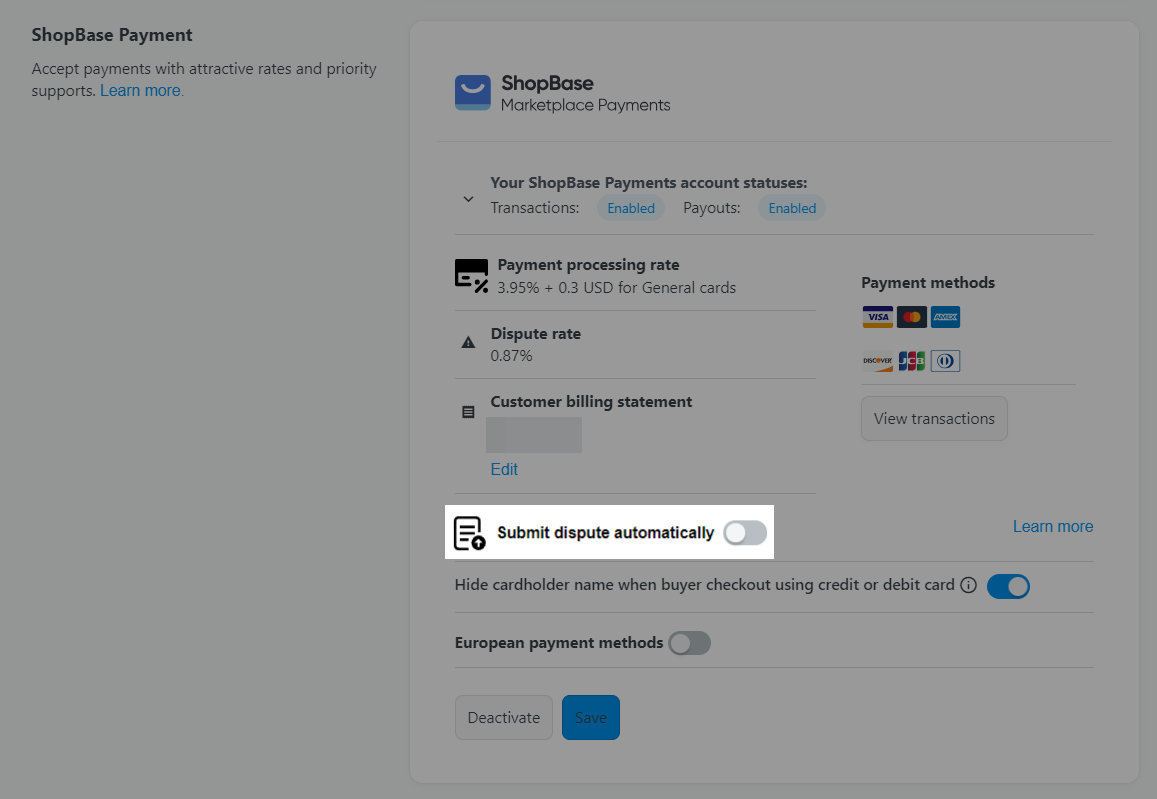
Task: Click the ShopBase shopping bag logo
Action: pos(472,93)
